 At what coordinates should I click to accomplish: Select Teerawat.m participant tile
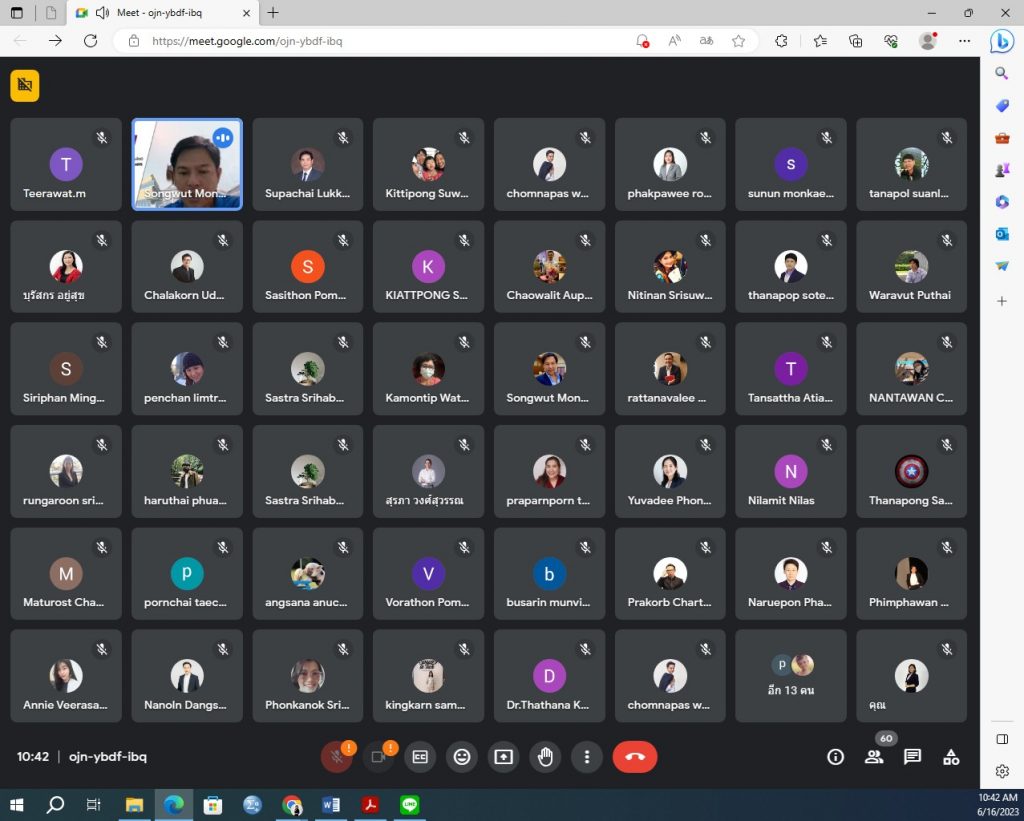66,164
